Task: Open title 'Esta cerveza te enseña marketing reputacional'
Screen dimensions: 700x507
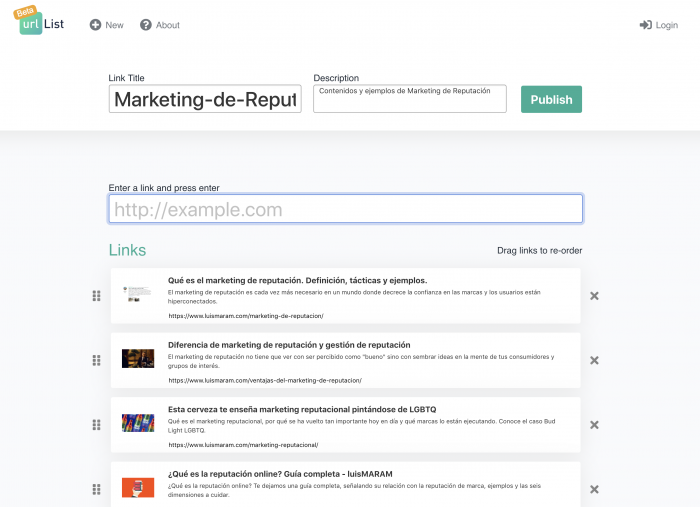Action: (302, 409)
